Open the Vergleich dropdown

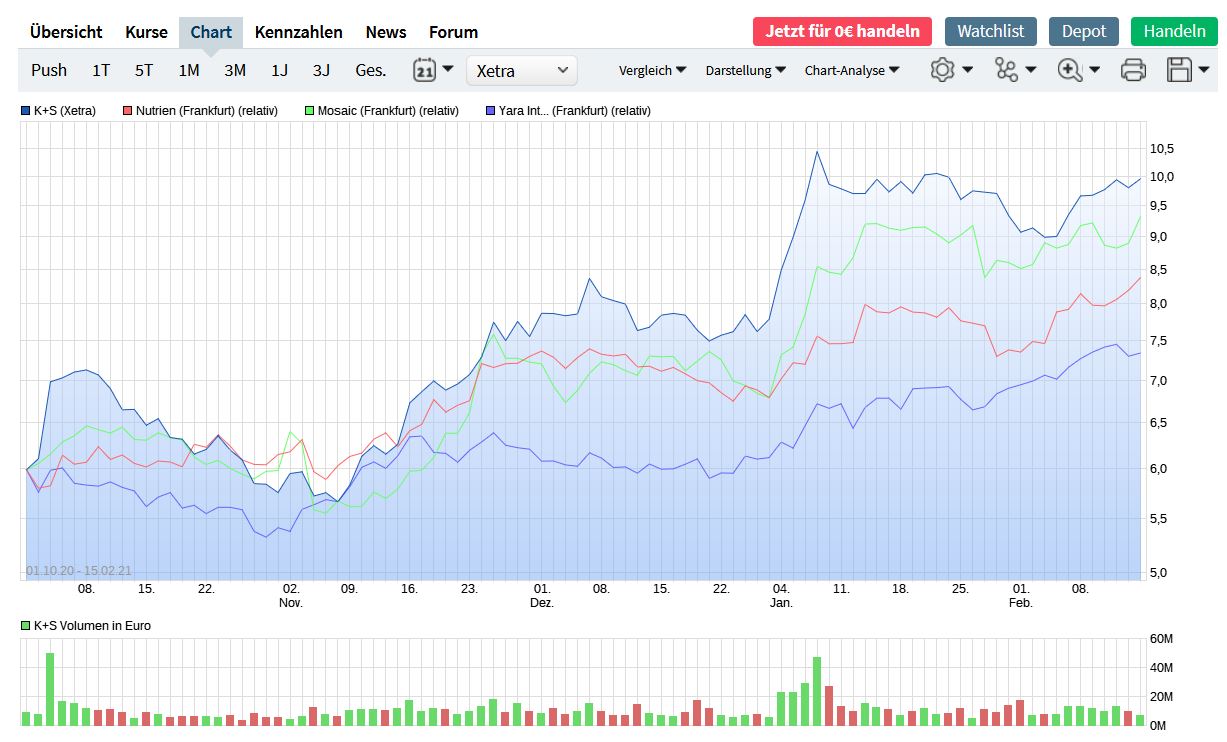[652, 70]
